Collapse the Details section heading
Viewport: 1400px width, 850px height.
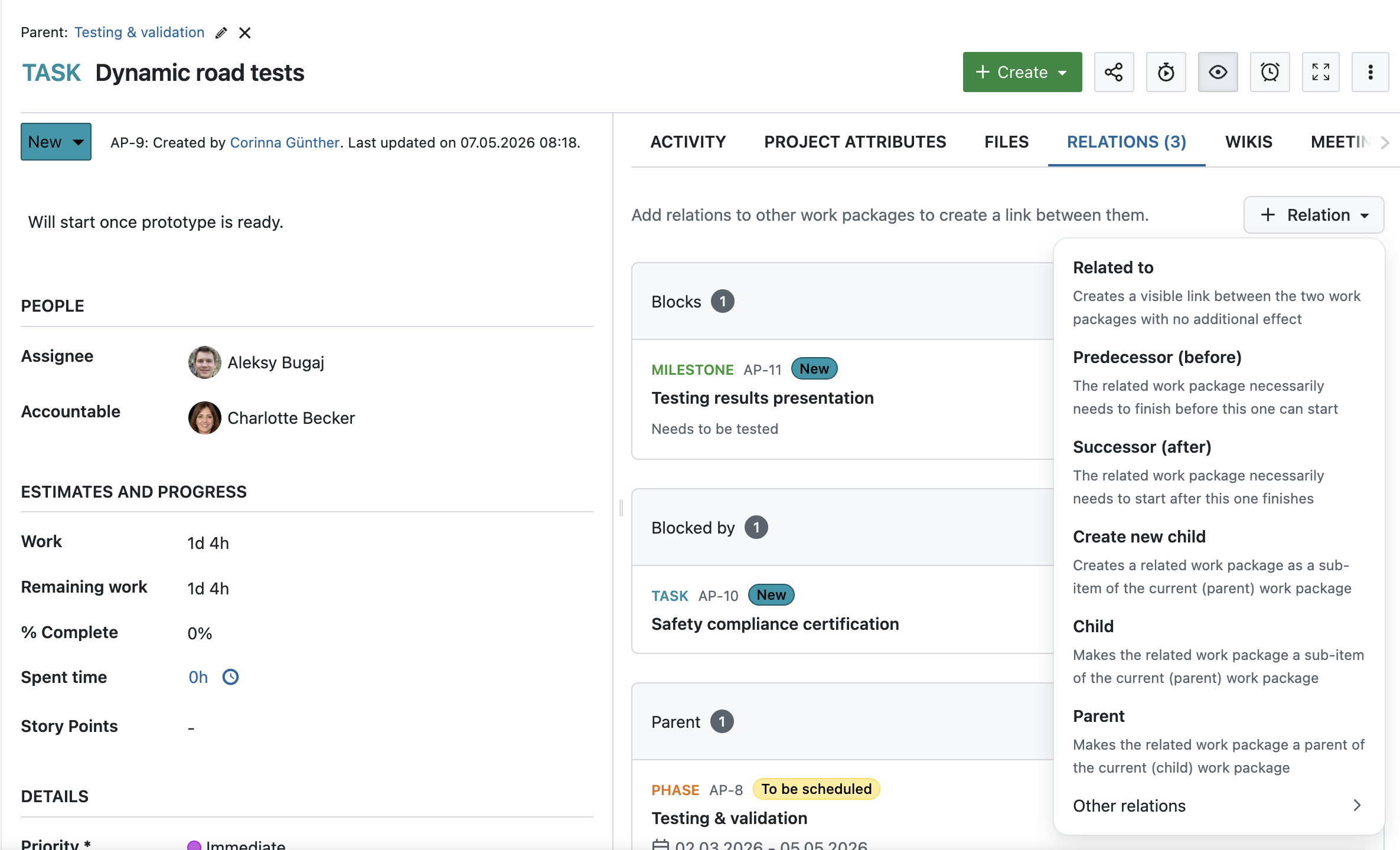click(x=54, y=796)
